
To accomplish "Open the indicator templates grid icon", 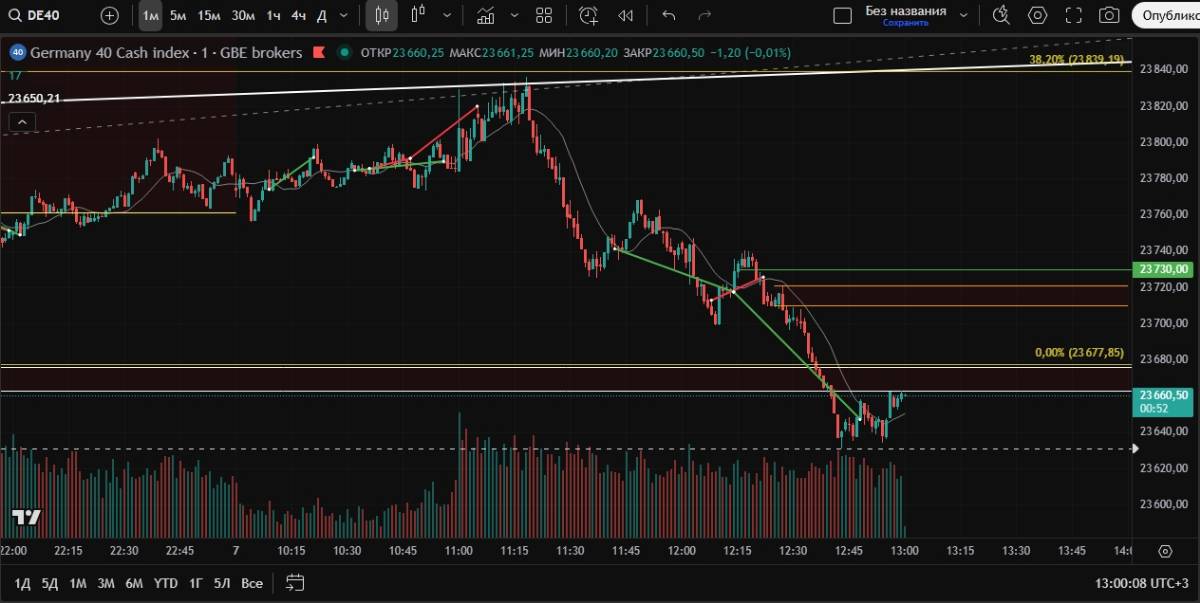I will coord(544,15).
